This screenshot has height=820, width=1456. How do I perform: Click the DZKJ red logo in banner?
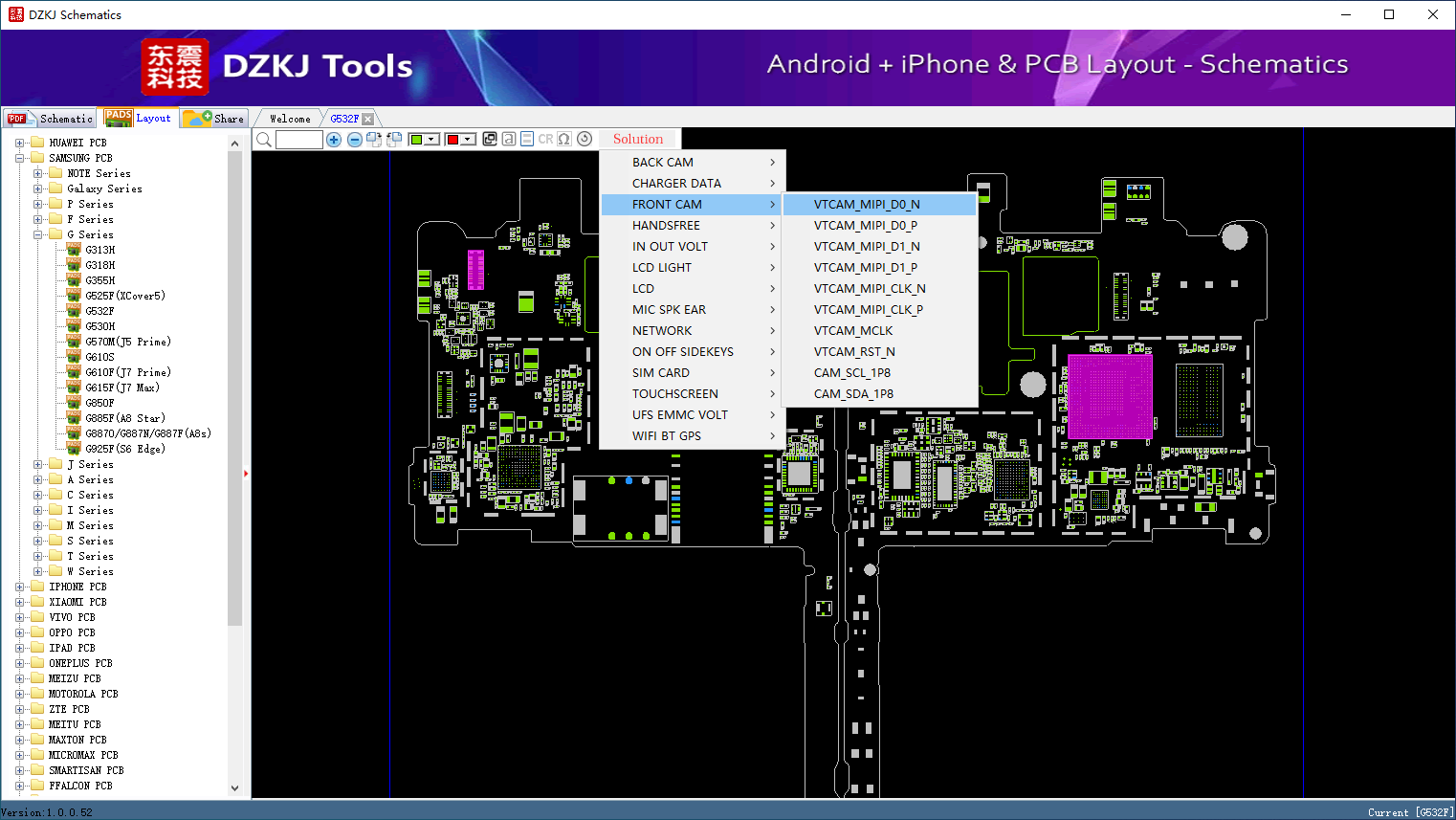[x=175, y=67]
